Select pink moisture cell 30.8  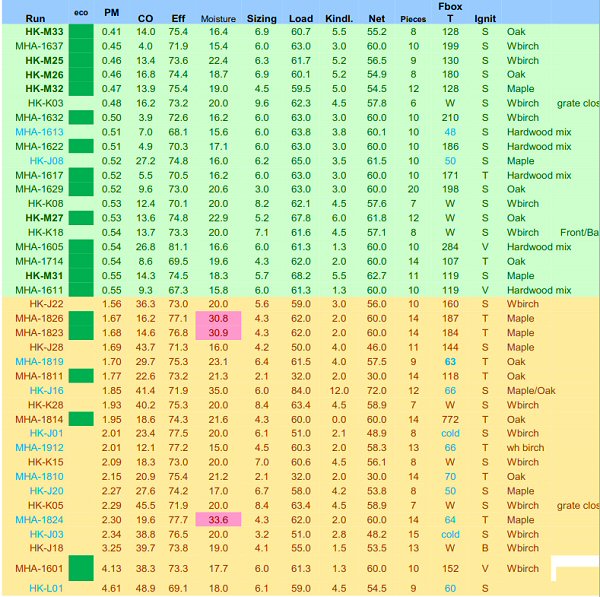[218, 318]
